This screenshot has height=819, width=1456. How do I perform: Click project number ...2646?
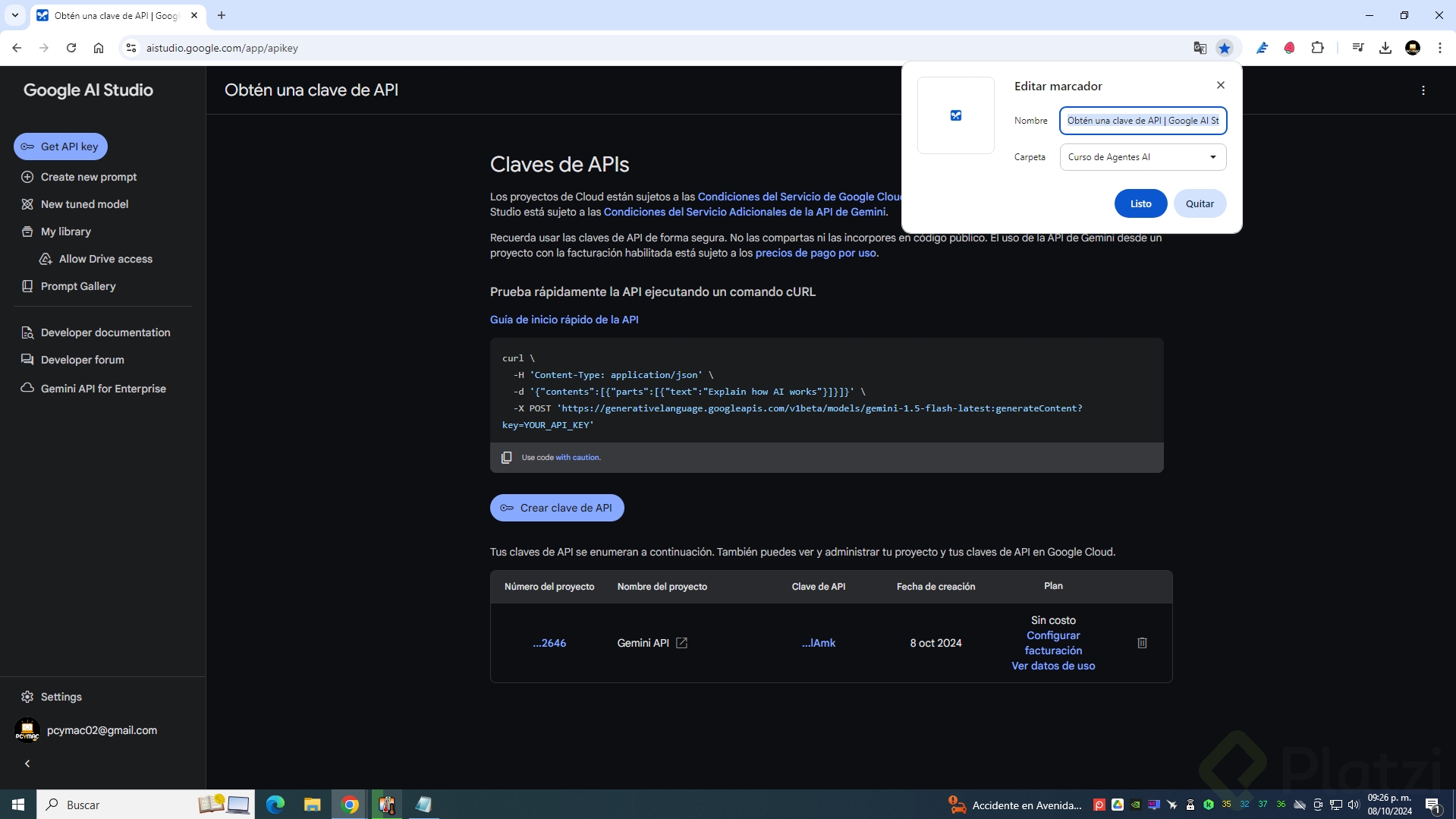pos(549,643)
